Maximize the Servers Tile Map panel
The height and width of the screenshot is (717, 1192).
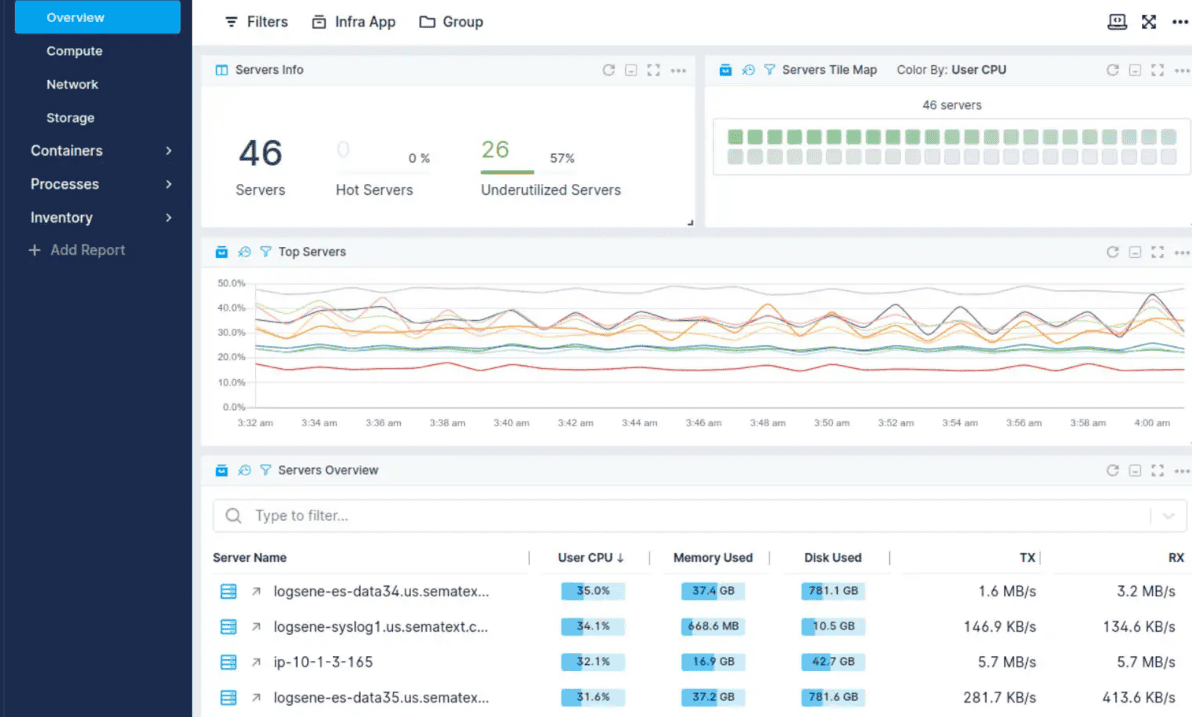(1157, 70)
